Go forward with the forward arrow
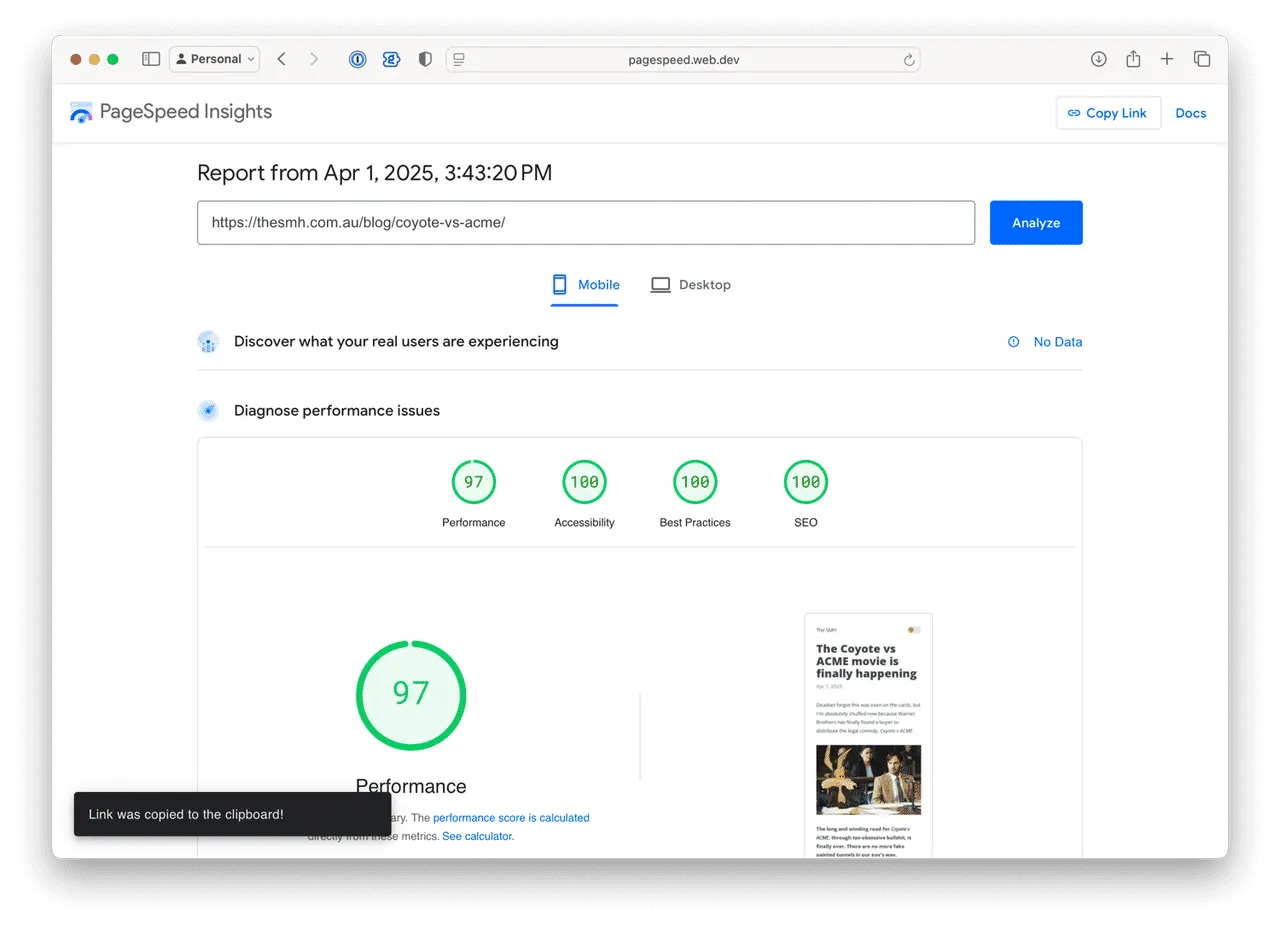1280x927 pixels. pos(314,59)
